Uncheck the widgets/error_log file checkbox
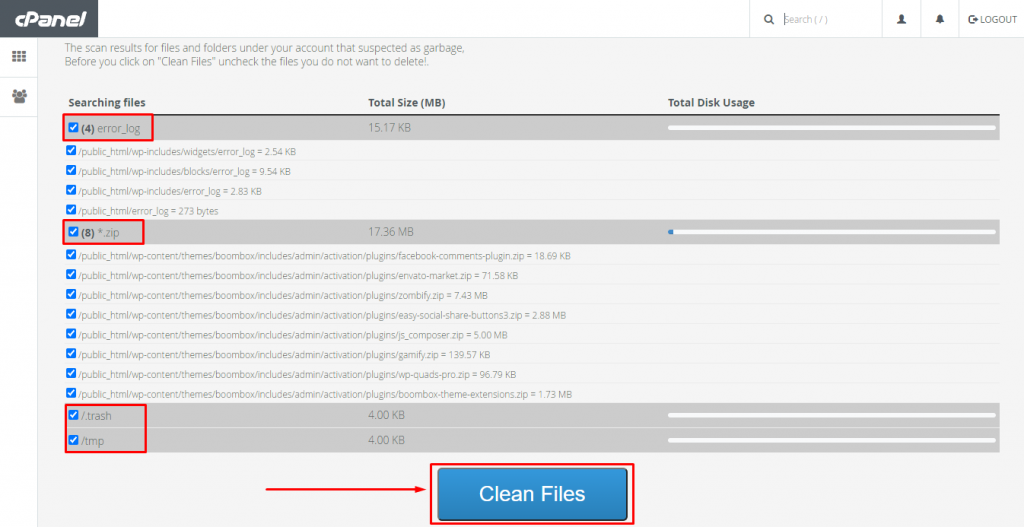 [x=71, y=150]
